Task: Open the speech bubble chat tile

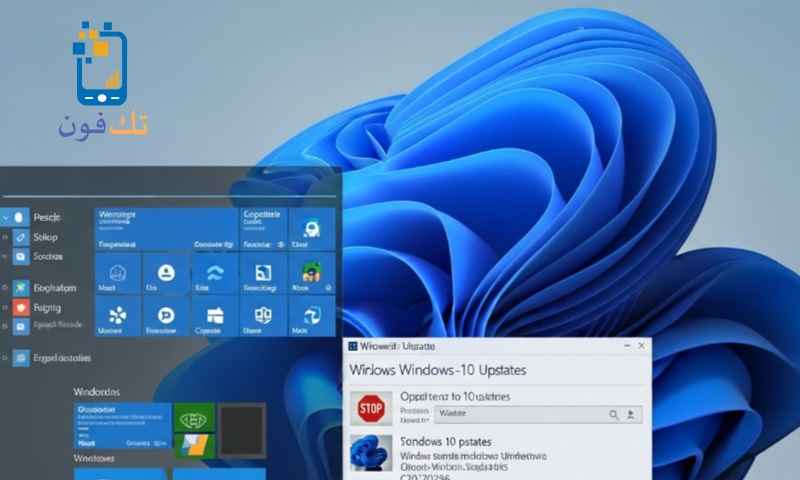Action: (166, 315)
